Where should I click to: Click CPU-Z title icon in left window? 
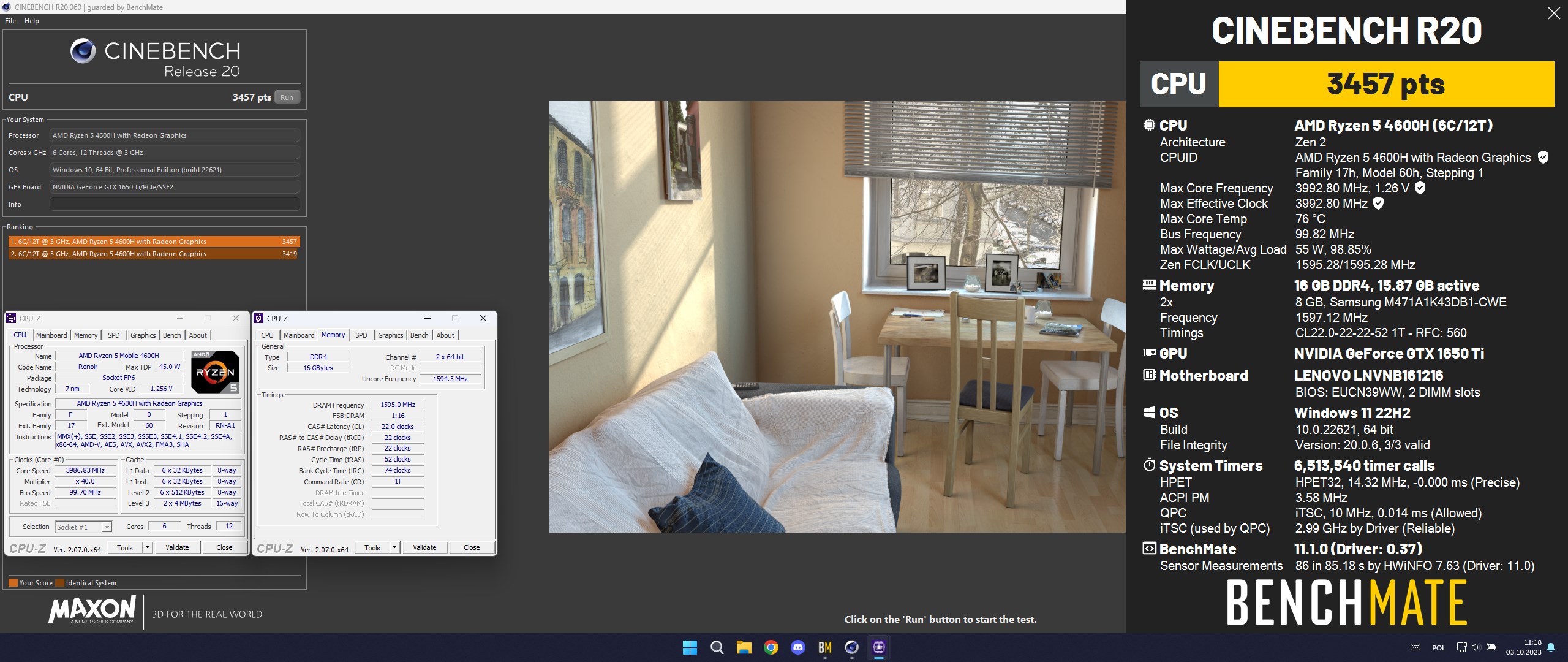[x=11, y=318]
